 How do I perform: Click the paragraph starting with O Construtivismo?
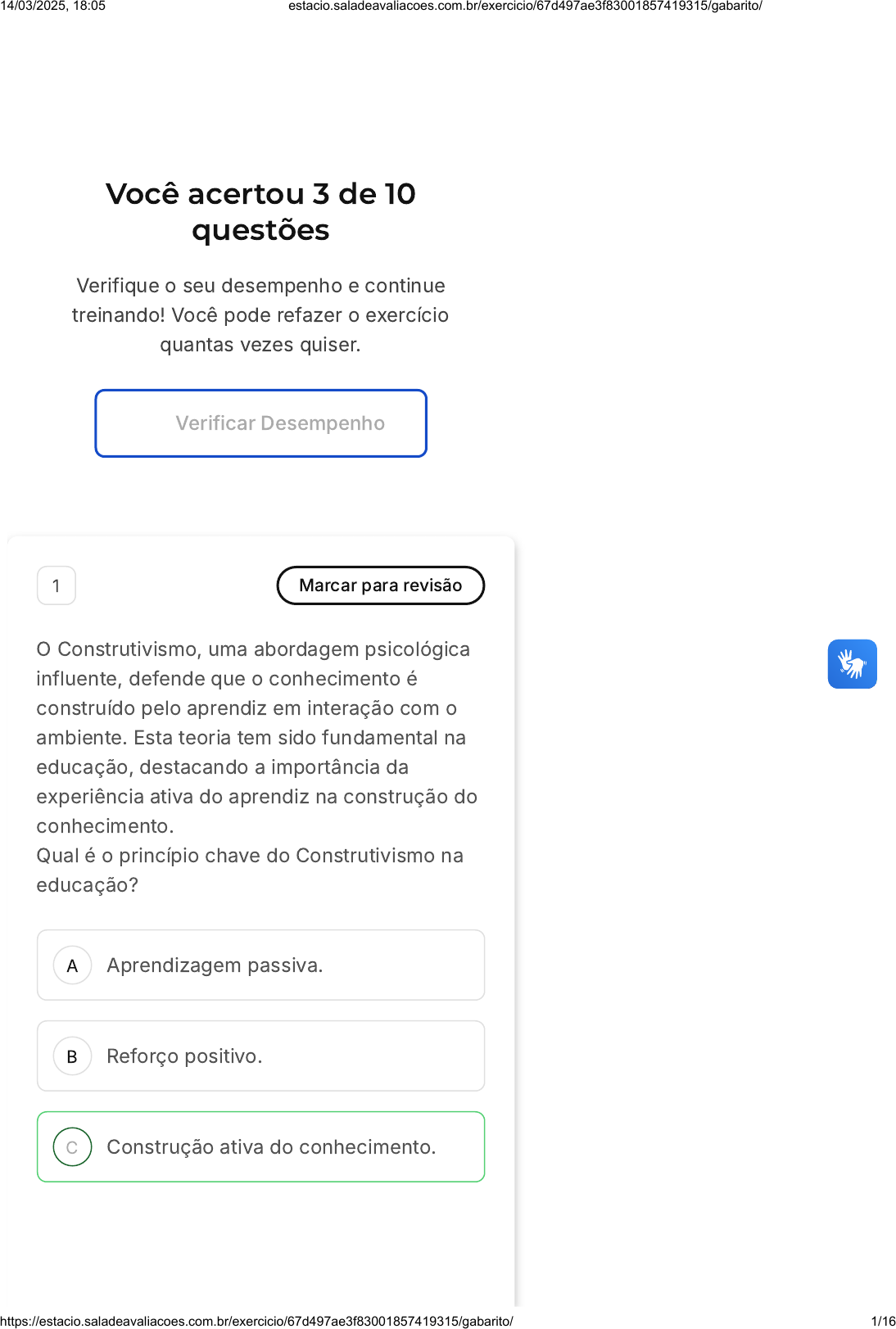[256, 737]
